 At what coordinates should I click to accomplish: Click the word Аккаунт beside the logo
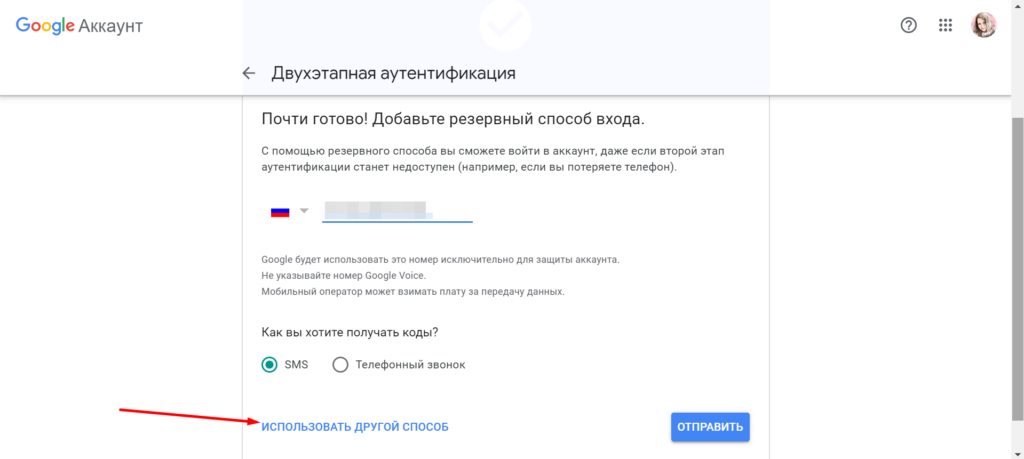pyautogui.click(x=111, y=26)
